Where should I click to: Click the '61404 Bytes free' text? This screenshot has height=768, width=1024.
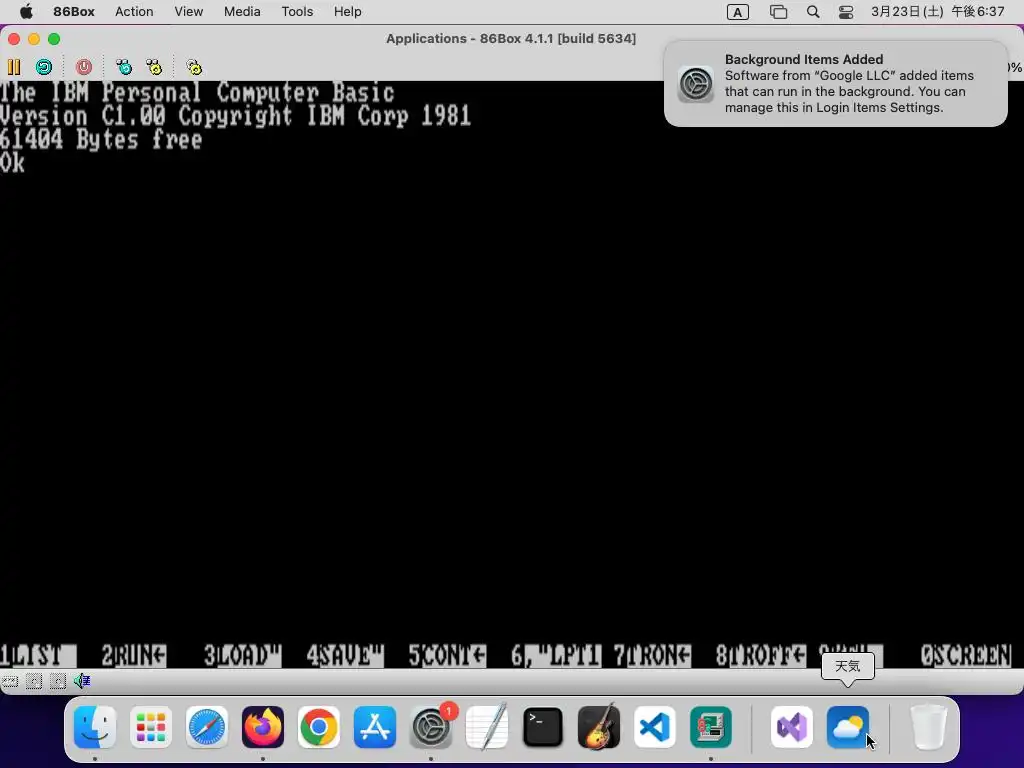point(101,140)
